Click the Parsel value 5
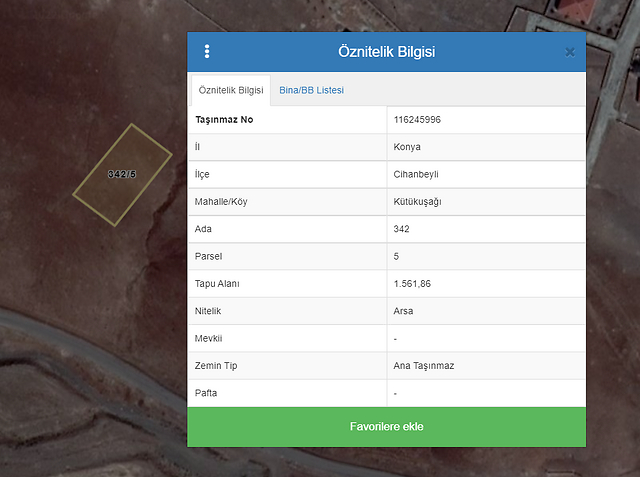This screenshot has width=640, height=477. pos(397,256)
